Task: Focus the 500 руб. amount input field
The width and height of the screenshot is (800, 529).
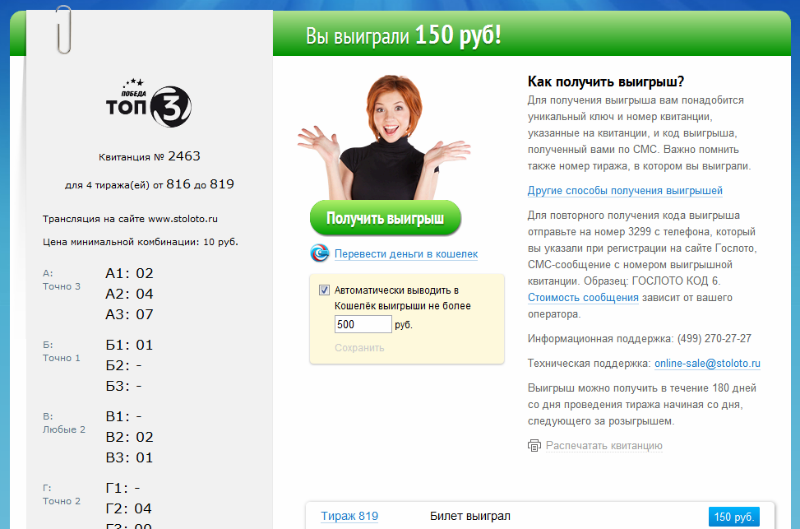Action: [x=363, y=324]
